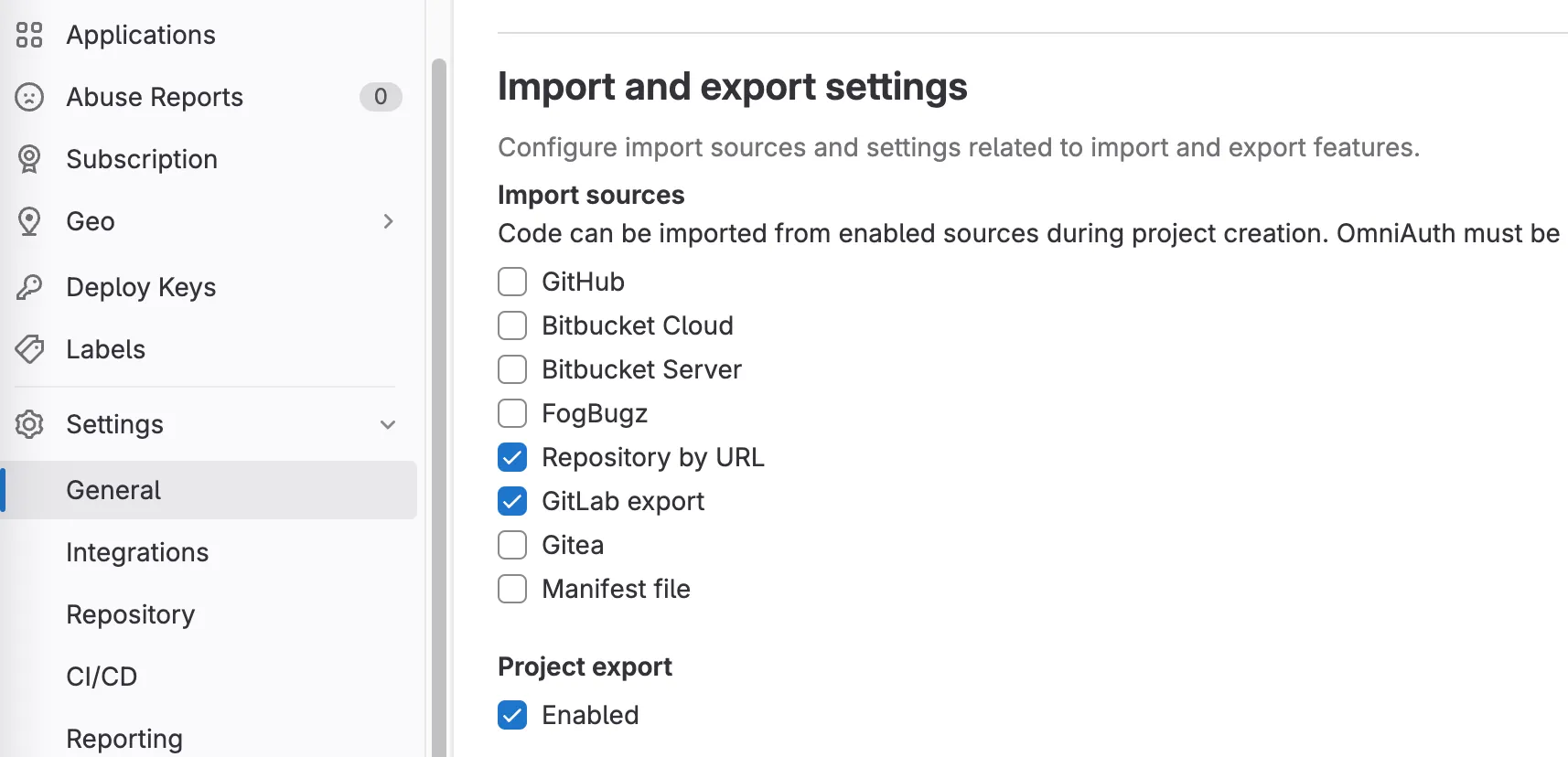1568x757 pixels.
Task: Go to Repository settings
Action: [x=130, y=614]
